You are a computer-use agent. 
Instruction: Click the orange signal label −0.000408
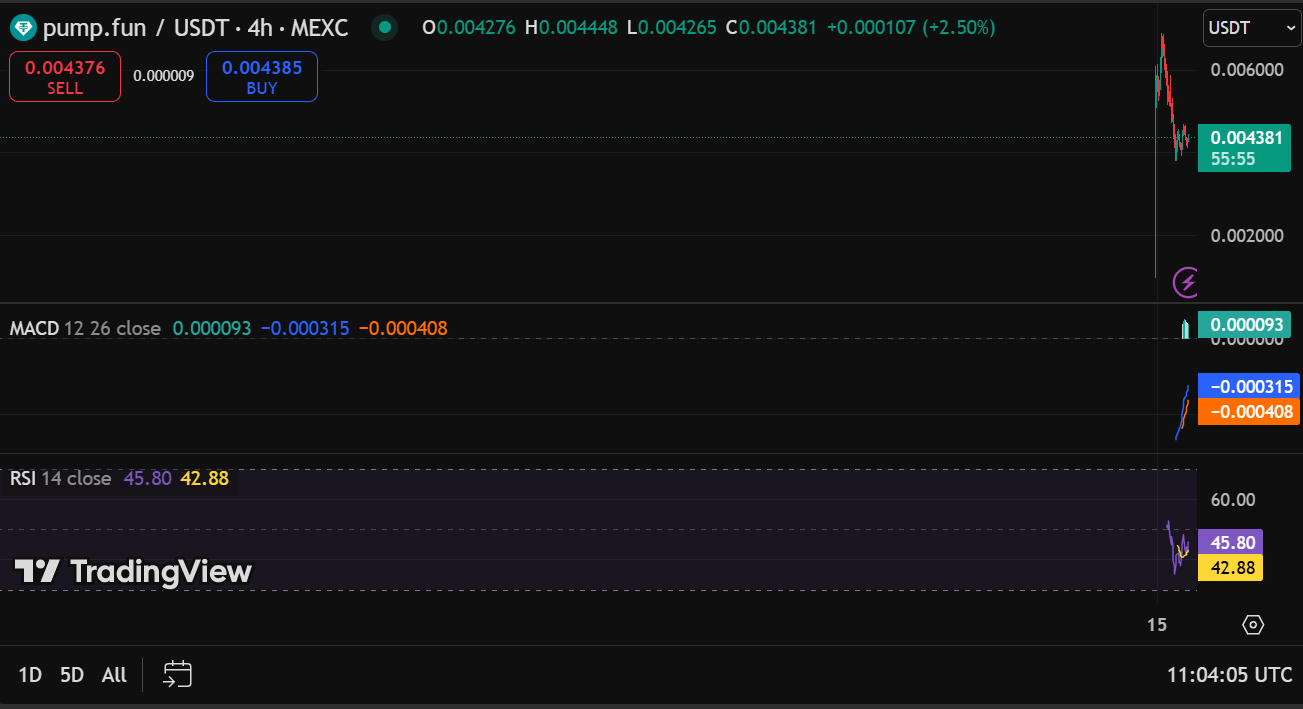1248,412
